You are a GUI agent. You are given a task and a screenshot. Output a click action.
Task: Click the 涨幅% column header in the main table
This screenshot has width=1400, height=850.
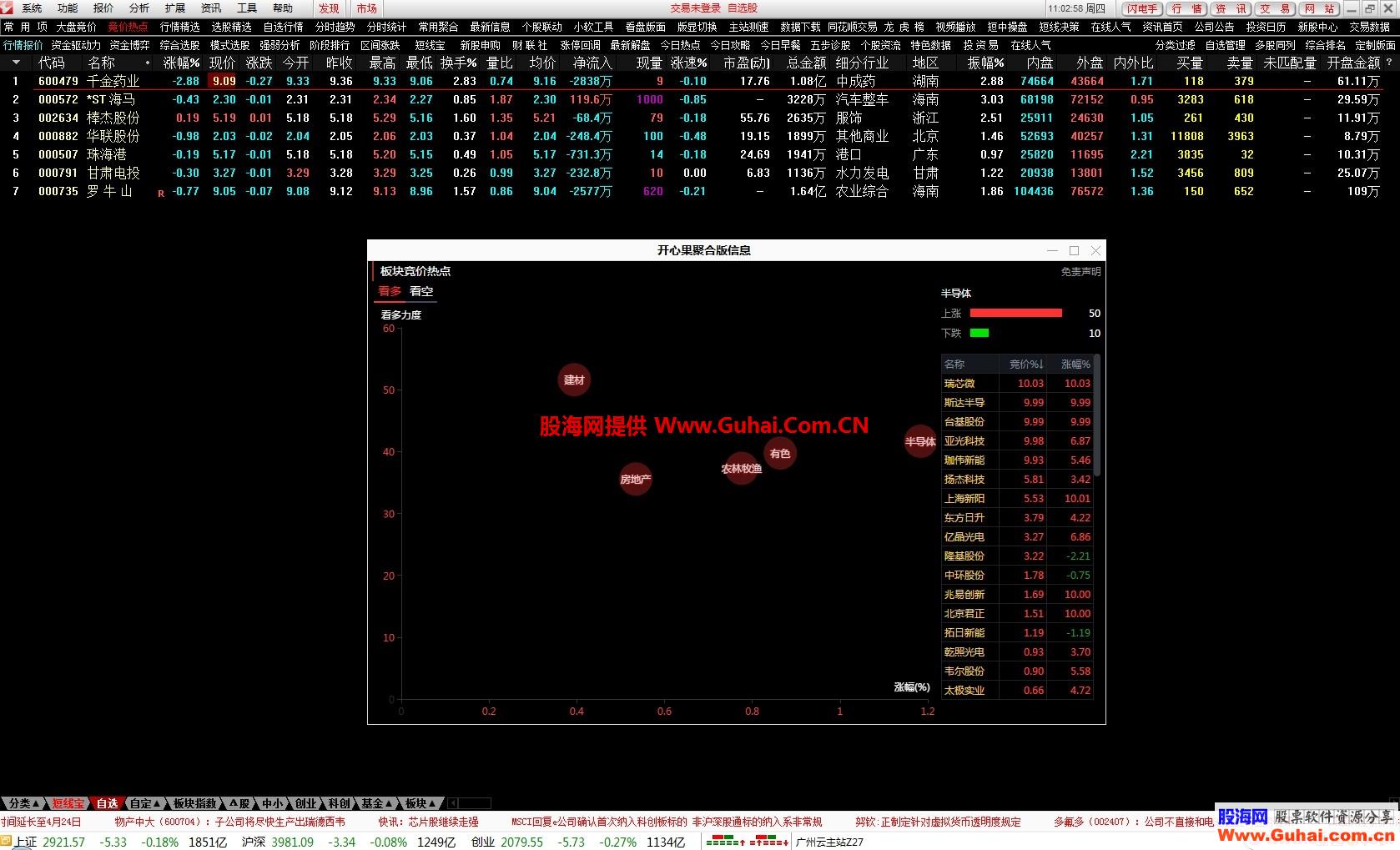(x=181, y=63)
